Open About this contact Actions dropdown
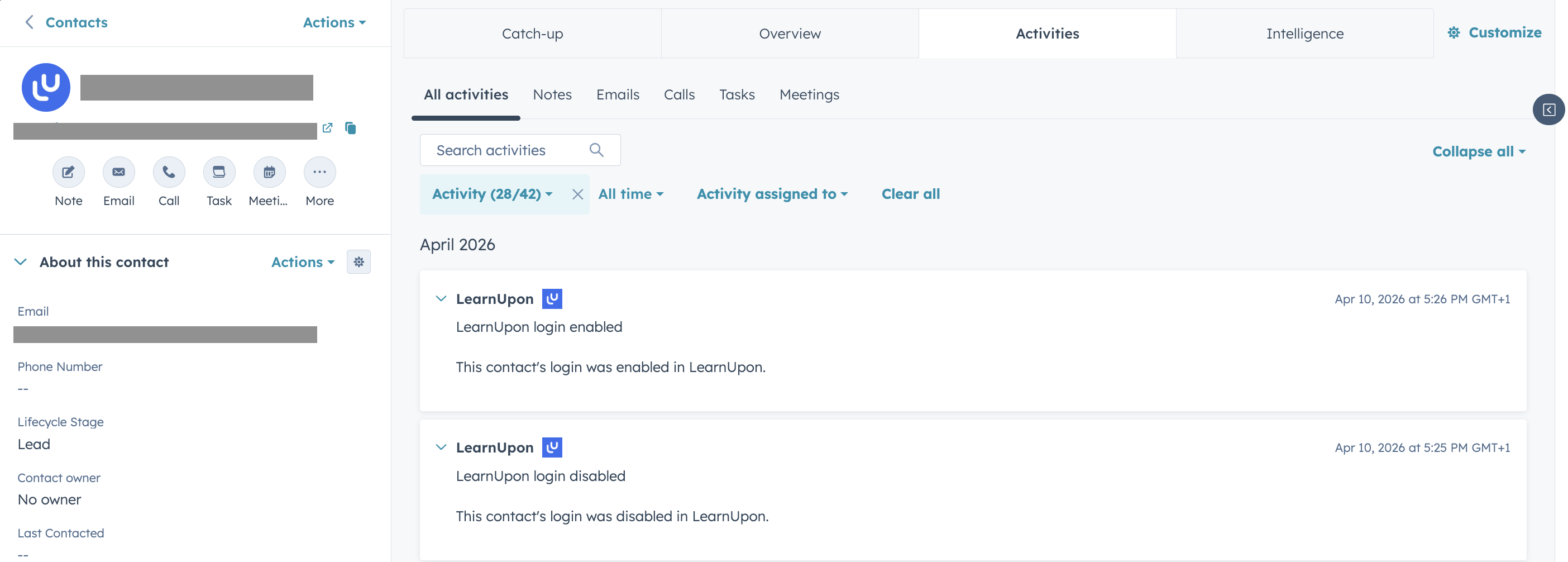This screenshot has width=1568, height=562. 303,262
